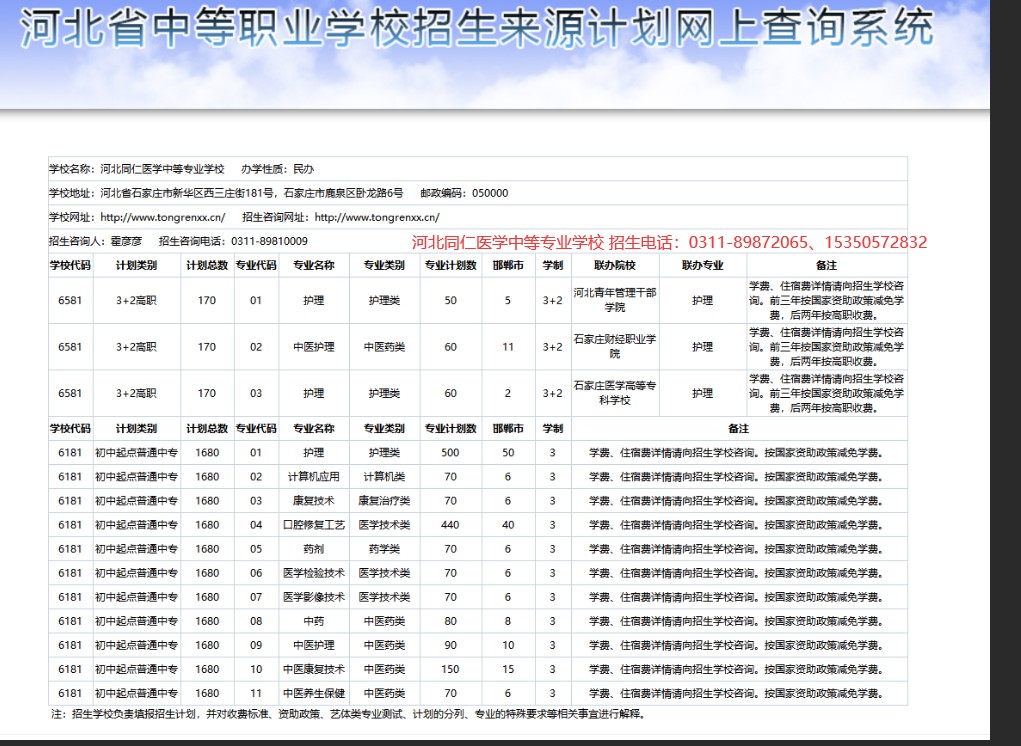The height and width of the screenshot is (746, 1021).
Task: Select the 中医养生保健 major name cell
Action: (314, 693)
